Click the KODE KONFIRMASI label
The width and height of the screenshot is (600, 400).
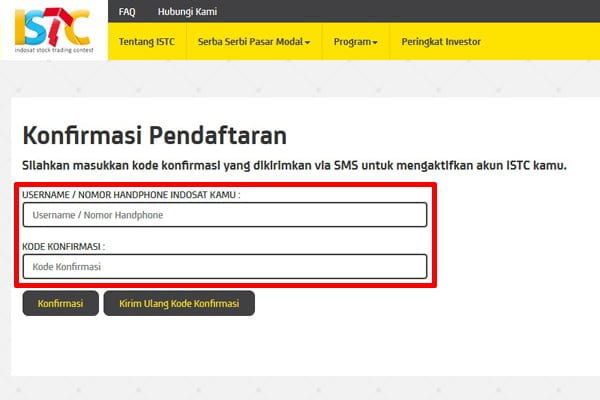[x=64, y=247]
